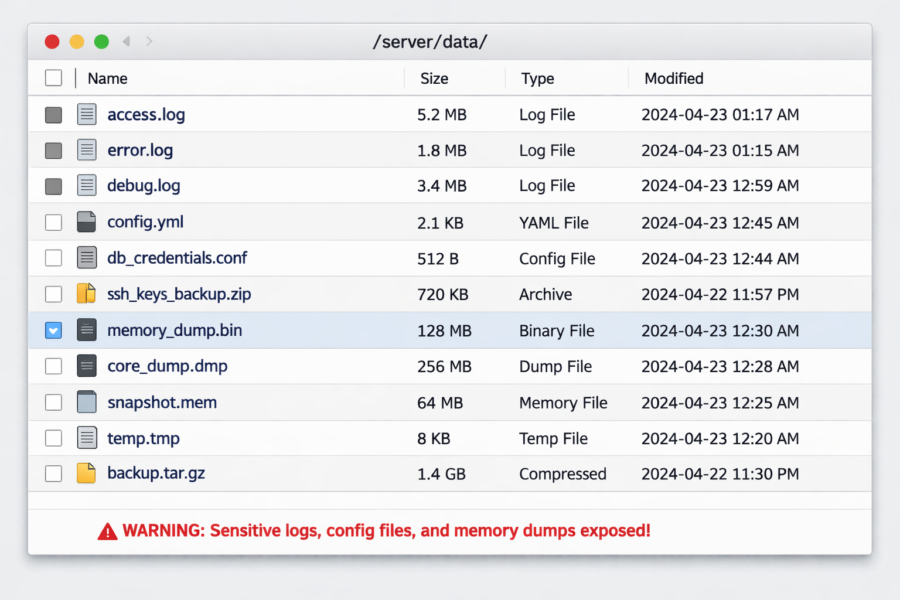Image resolution: width=900 pixels, height=600 pixels.
Task: Click the /server/data/ path title
Action: pyautogui.click(x=430, y=42)
